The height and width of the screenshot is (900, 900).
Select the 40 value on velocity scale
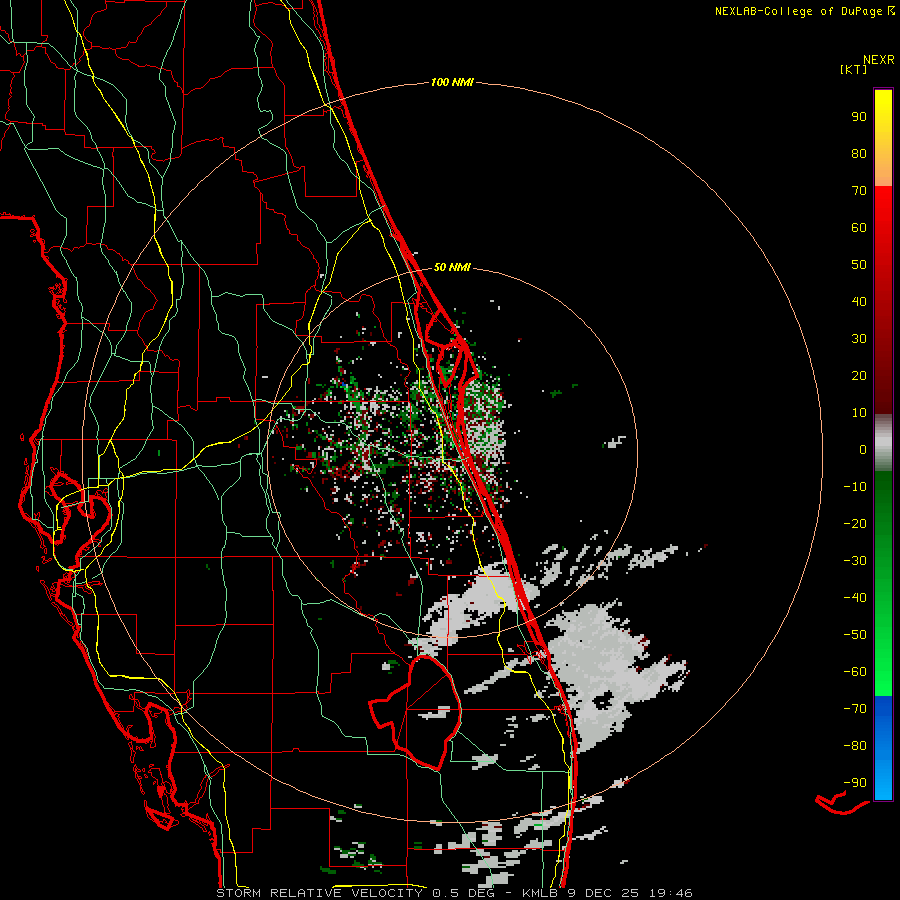click(859, 302)
